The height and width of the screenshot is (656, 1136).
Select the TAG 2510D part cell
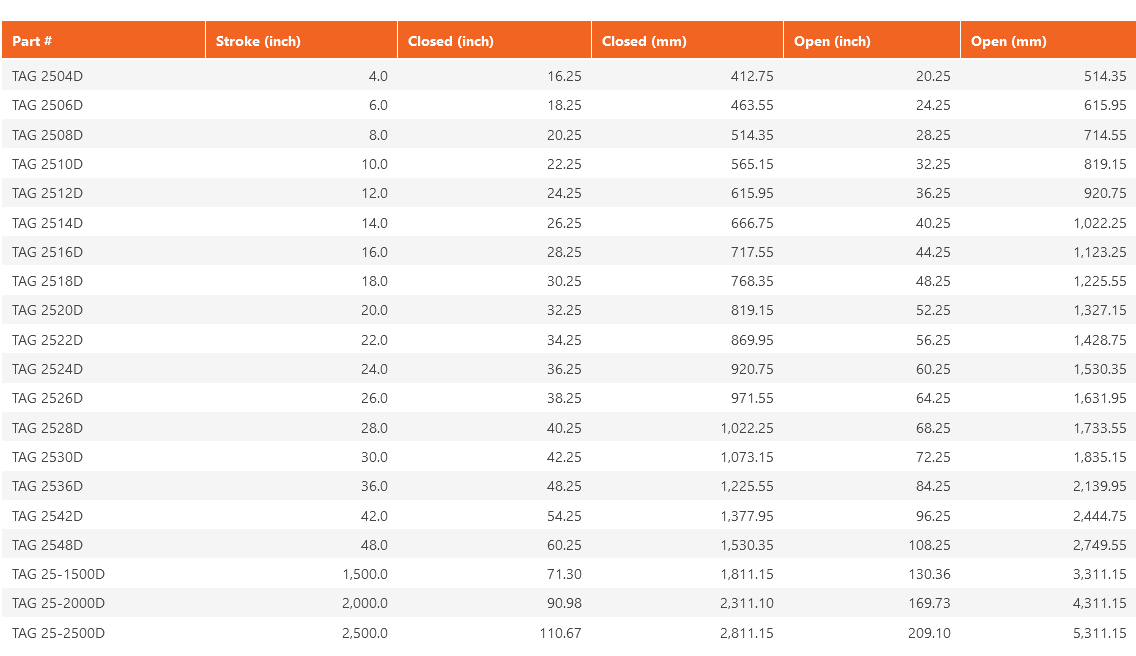47,164
